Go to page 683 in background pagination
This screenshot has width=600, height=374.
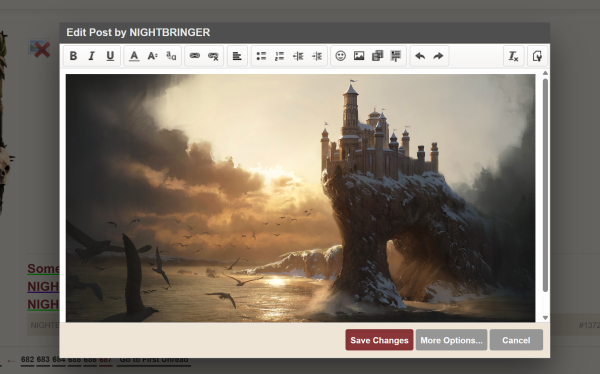(x=43, y=359)
